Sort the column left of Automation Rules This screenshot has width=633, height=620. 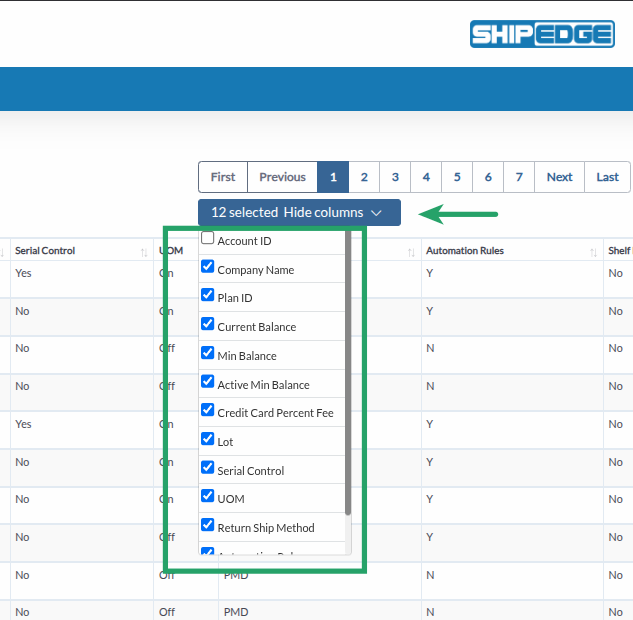[x=411, y=253]
